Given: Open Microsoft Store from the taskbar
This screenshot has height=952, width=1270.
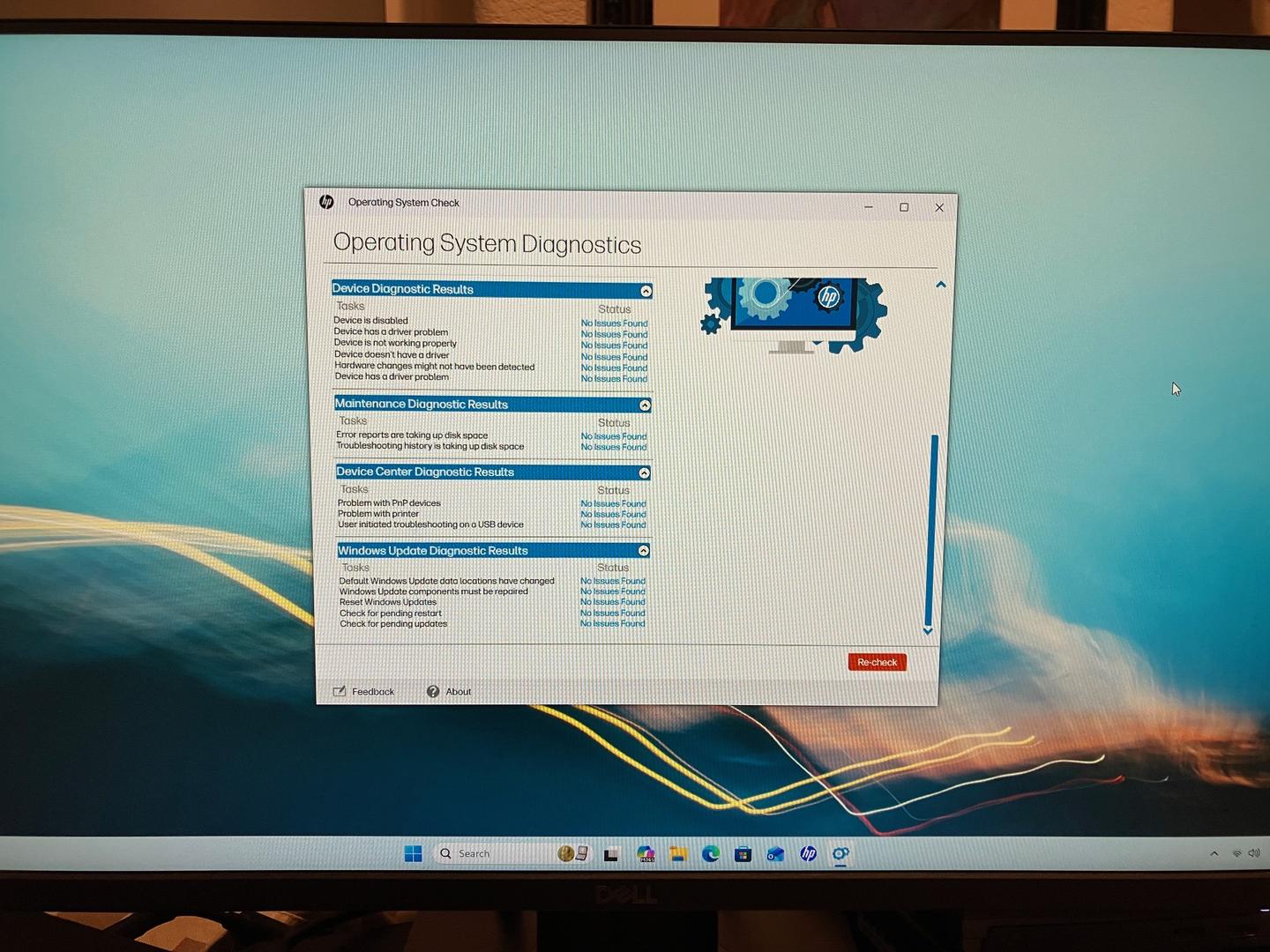Looking at the screenshot, I should (743, 853).
